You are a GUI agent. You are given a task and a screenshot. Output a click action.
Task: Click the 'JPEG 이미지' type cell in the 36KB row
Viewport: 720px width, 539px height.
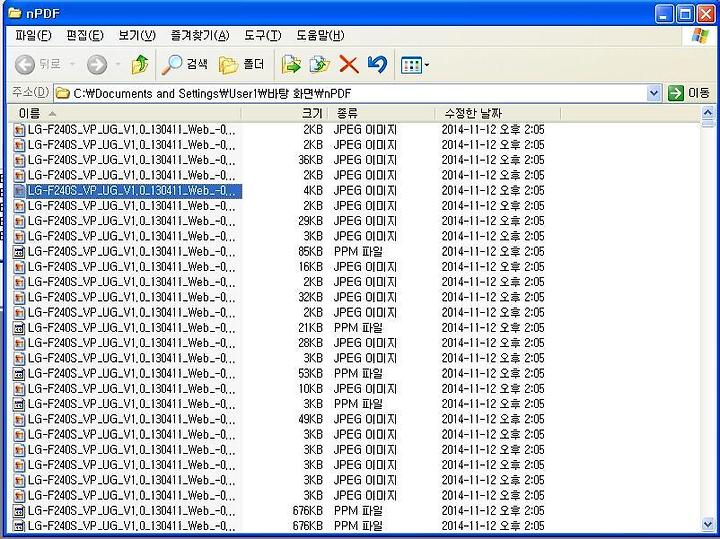pyautogui.click(x=365, y=160)
